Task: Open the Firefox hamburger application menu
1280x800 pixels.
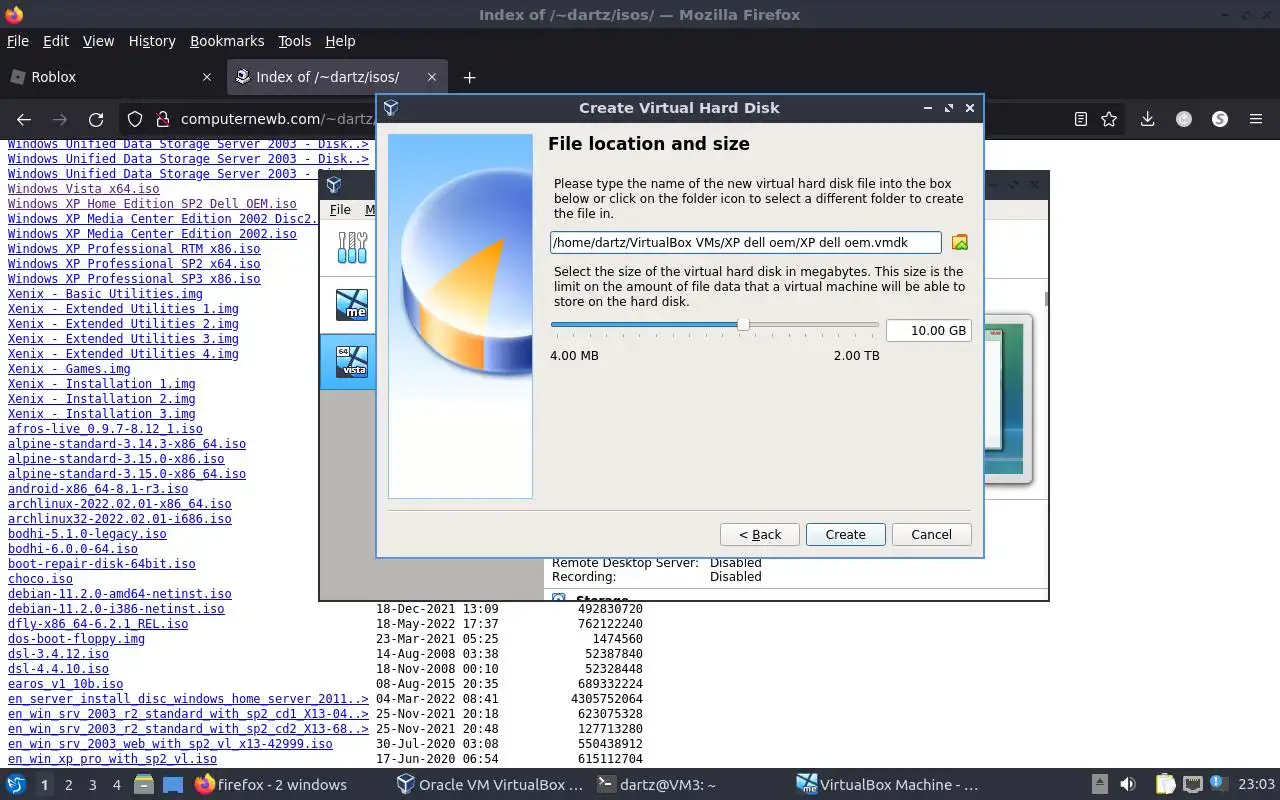Action: pos(1256,119)
